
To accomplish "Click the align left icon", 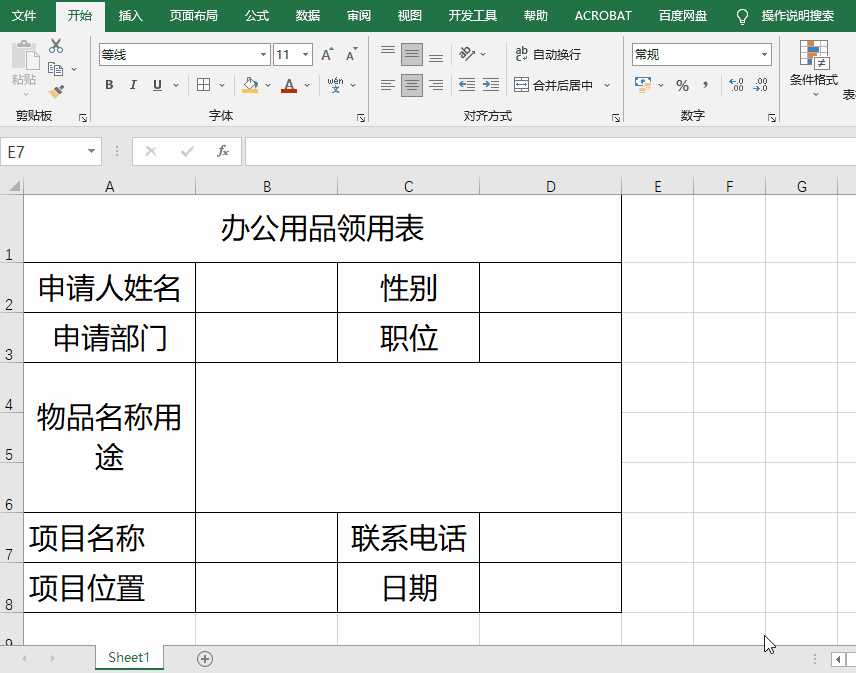I will pyautogui.click(x=388, y=85).
